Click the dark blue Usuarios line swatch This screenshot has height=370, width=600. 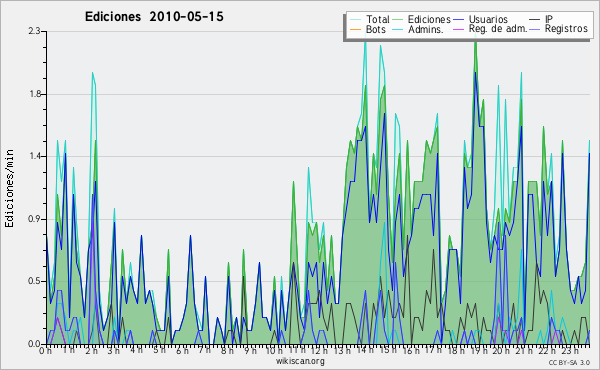click(458, 20)
